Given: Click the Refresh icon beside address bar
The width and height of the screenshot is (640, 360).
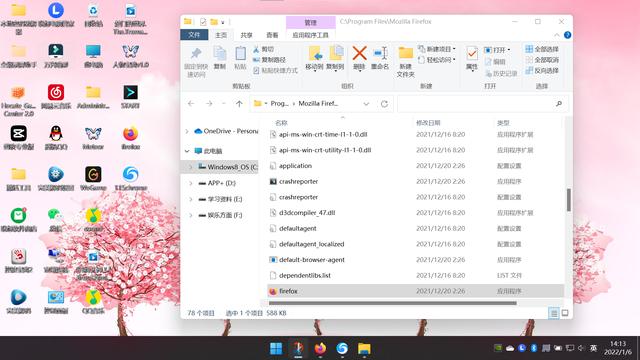Looking at the screenshot, I should [x=384, y=104].
